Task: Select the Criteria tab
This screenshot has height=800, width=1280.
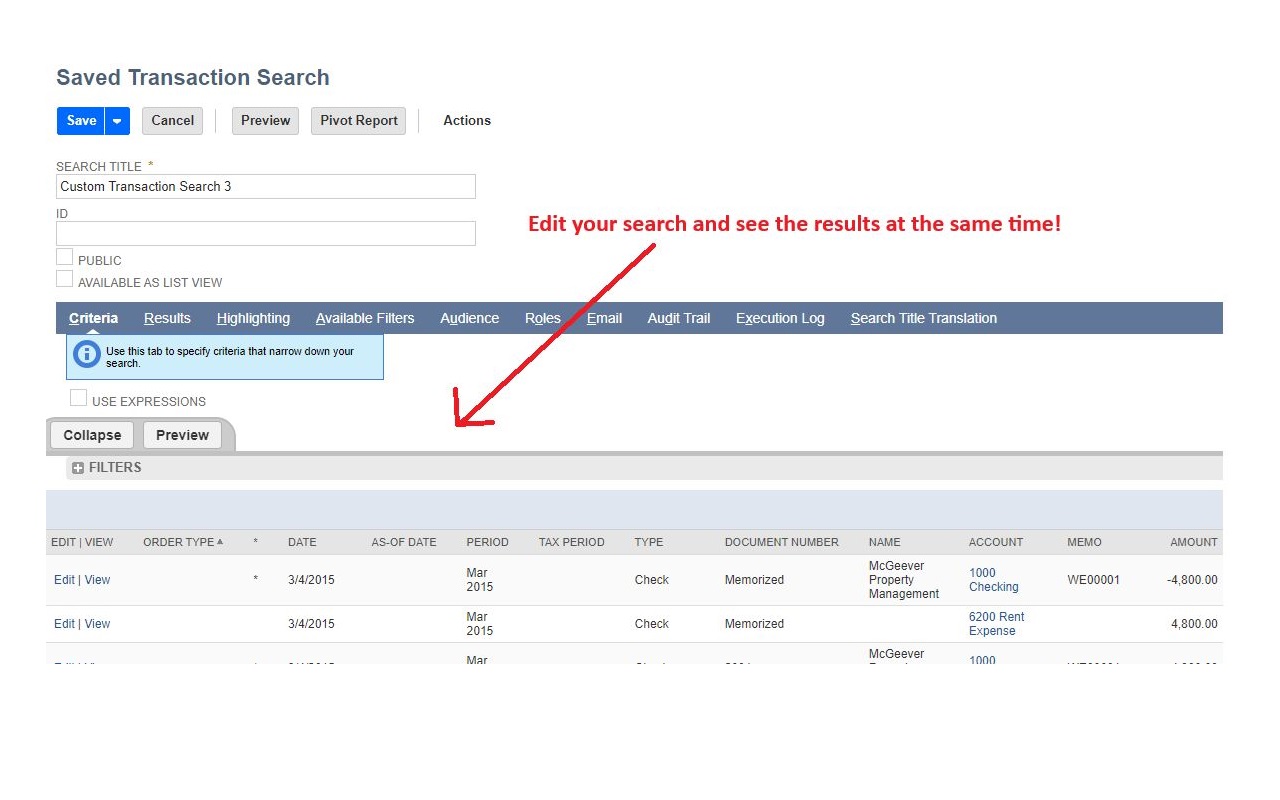Action: (x=93, y=318)
